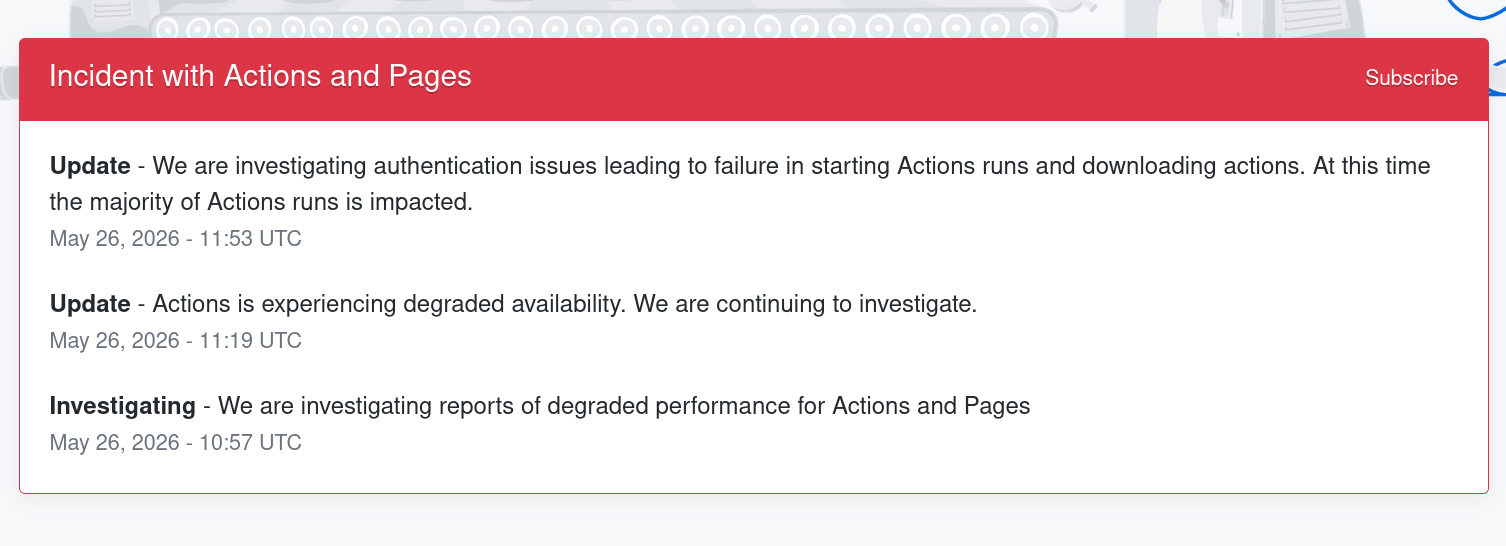1506x546 pixels.
Task: Click the Subscribe link in the red header
Action: coord(1411,78)
